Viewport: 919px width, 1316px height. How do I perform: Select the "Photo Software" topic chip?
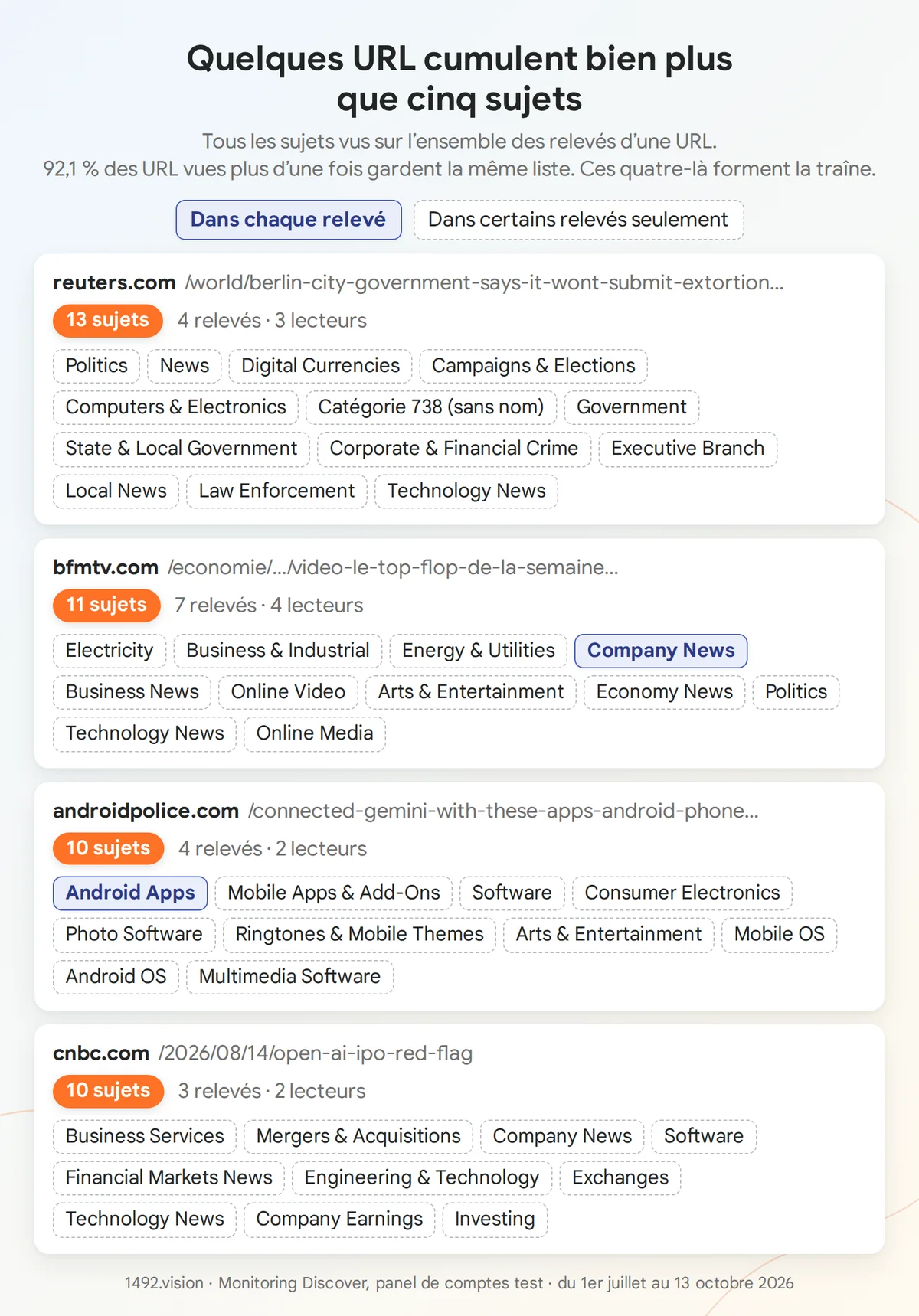(134, 935)
